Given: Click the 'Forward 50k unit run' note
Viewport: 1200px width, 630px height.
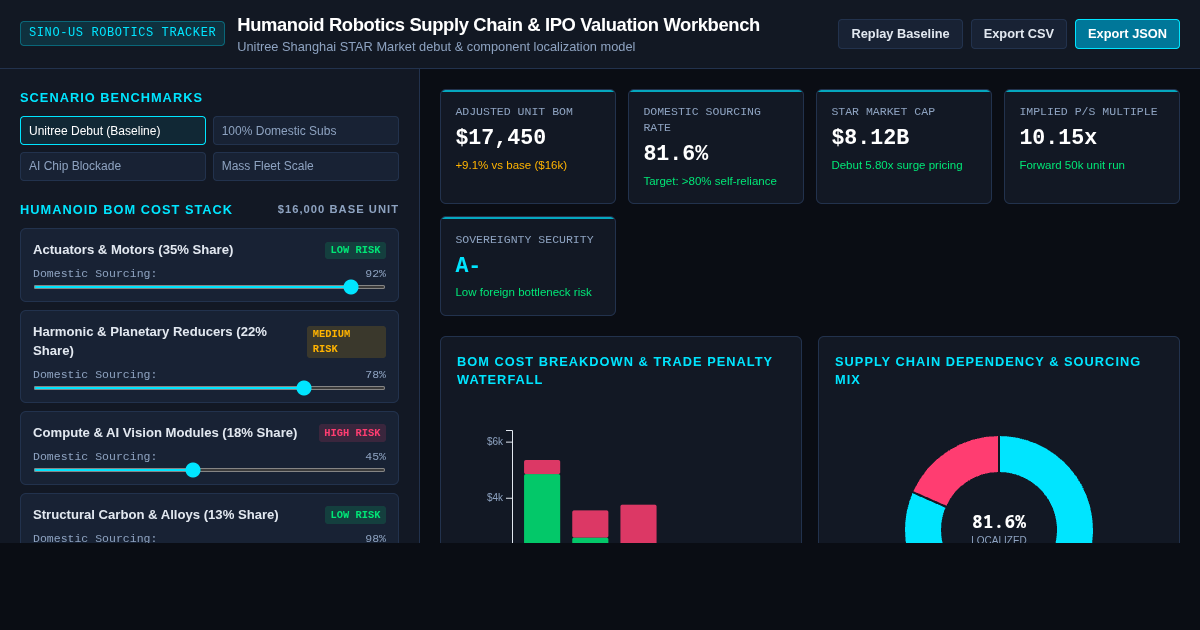Looking at the screenshot, I should (x=1072, y=165).
